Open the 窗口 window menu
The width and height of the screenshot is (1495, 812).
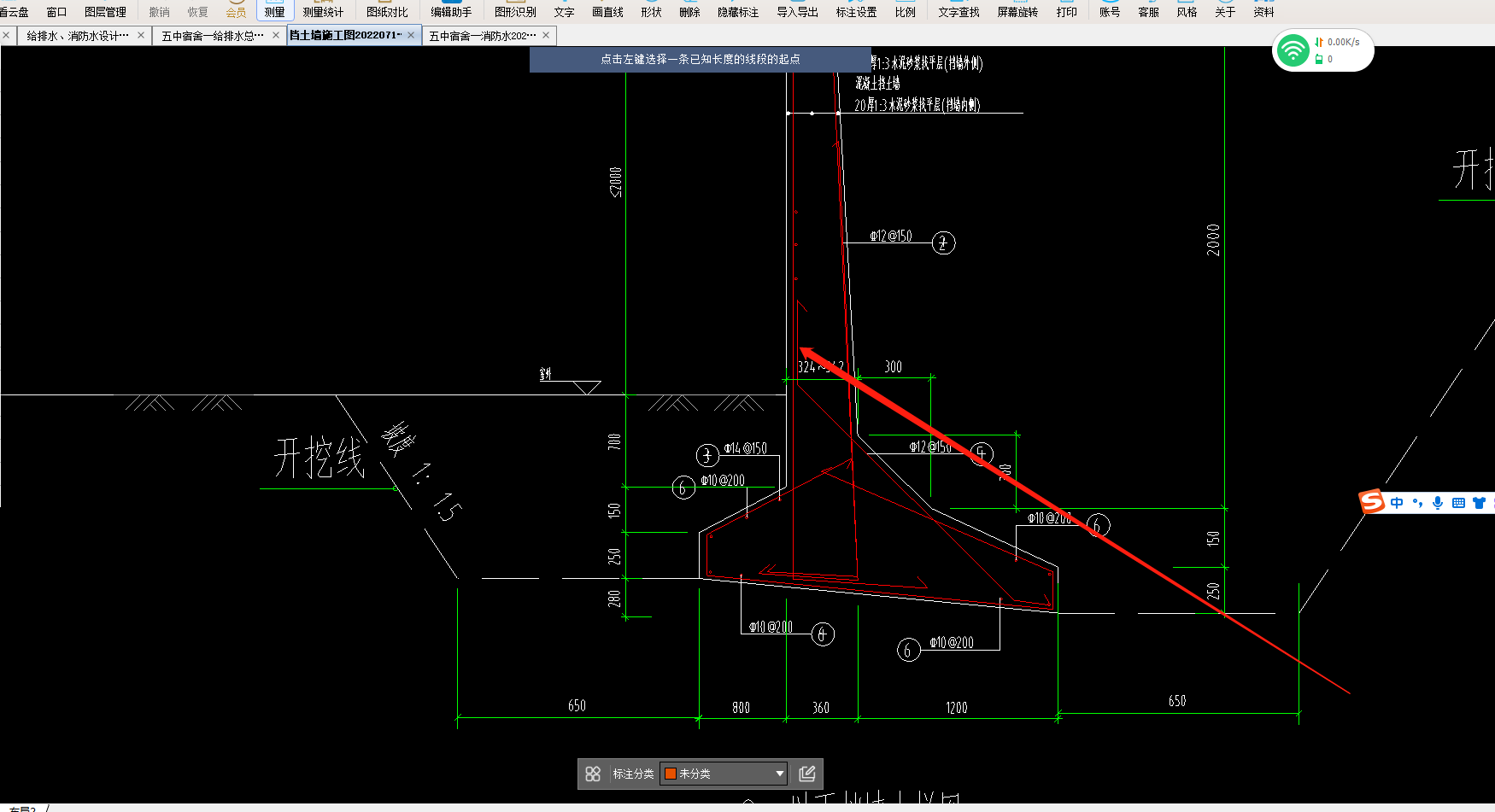tap(56, 12)
